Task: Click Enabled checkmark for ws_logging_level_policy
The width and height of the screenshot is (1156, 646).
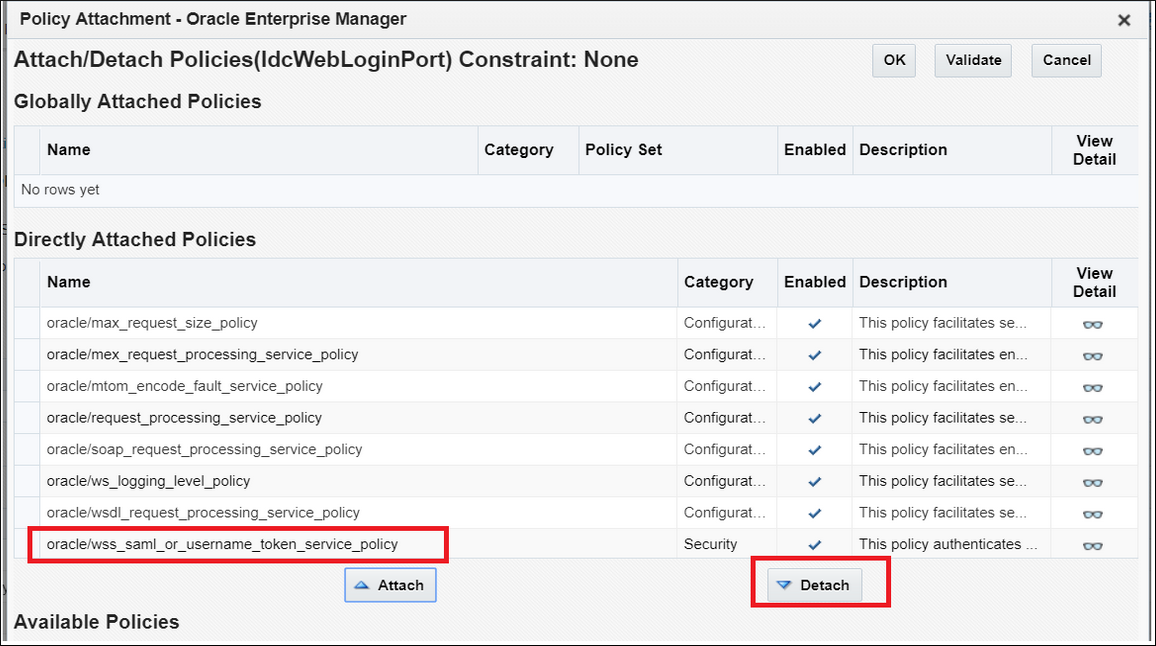Action: coord(815,482)
